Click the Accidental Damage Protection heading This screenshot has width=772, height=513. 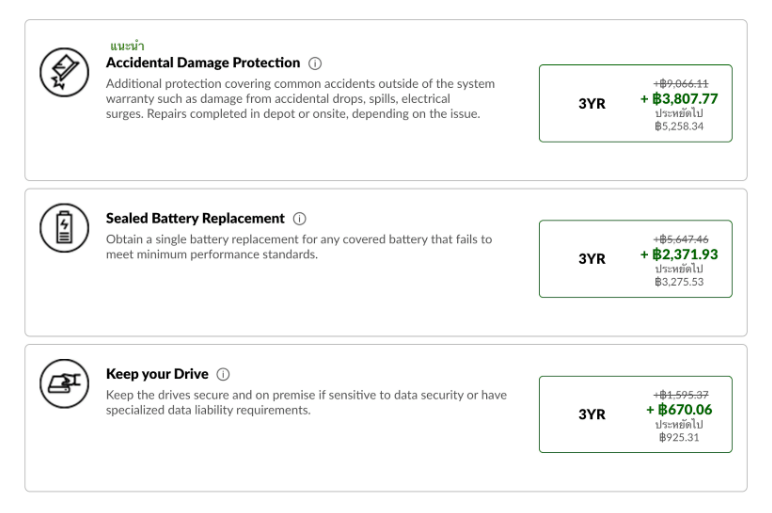point(203,63)
